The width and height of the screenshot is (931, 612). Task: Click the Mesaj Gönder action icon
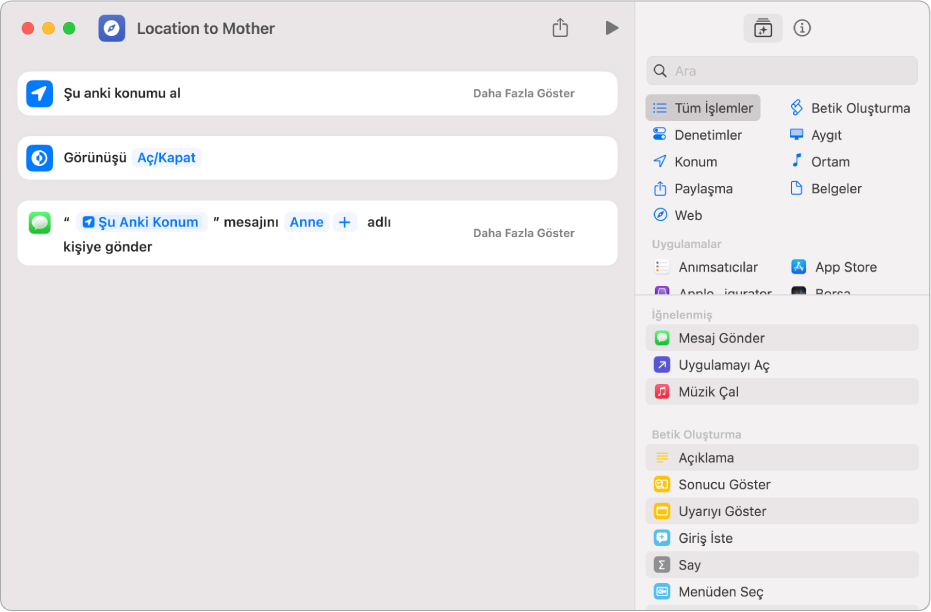point(662,338)
